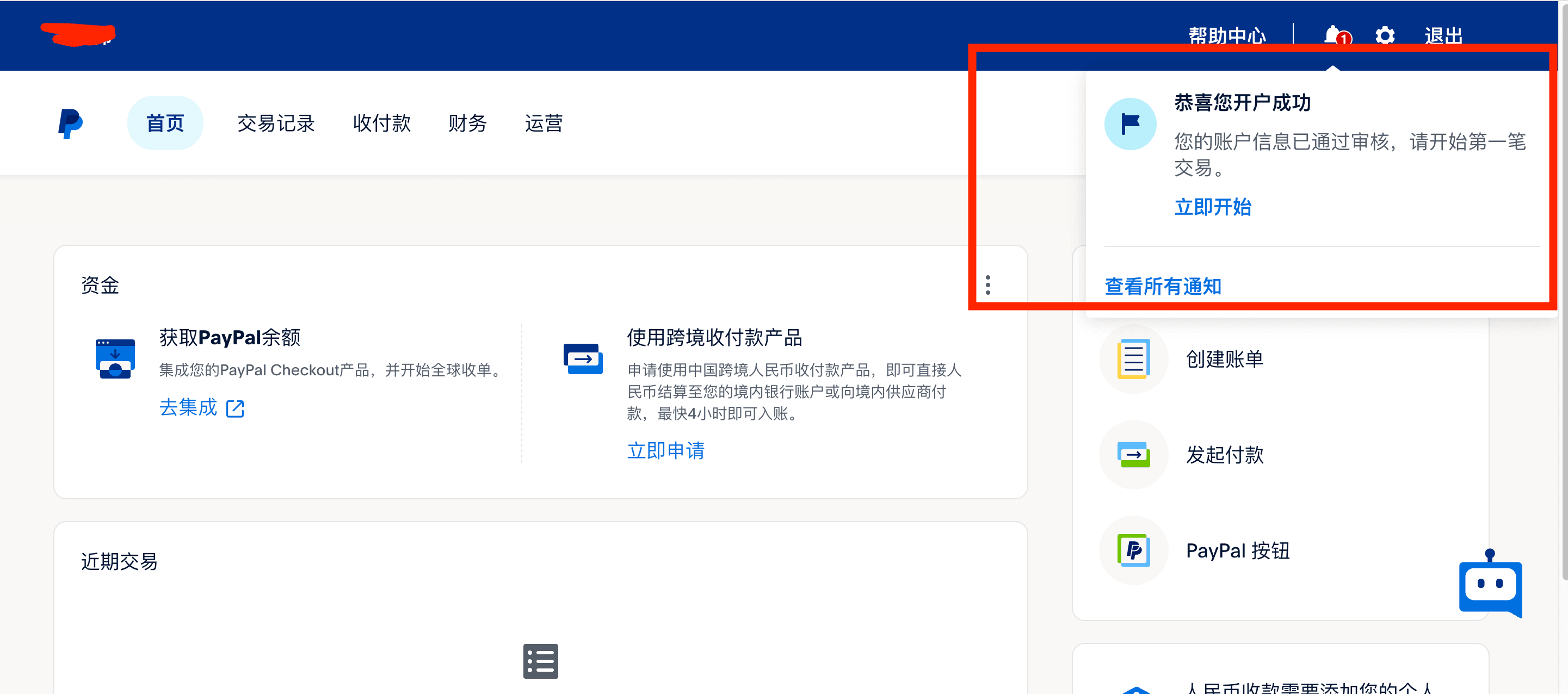Open the 收付款 menu
The height and width of the screenshot is (694, 1568).
381,123
